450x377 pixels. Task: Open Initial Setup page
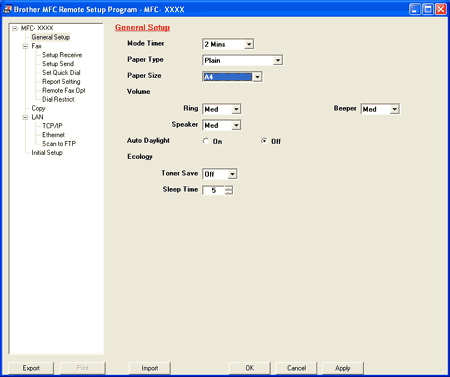pos(47,153)
